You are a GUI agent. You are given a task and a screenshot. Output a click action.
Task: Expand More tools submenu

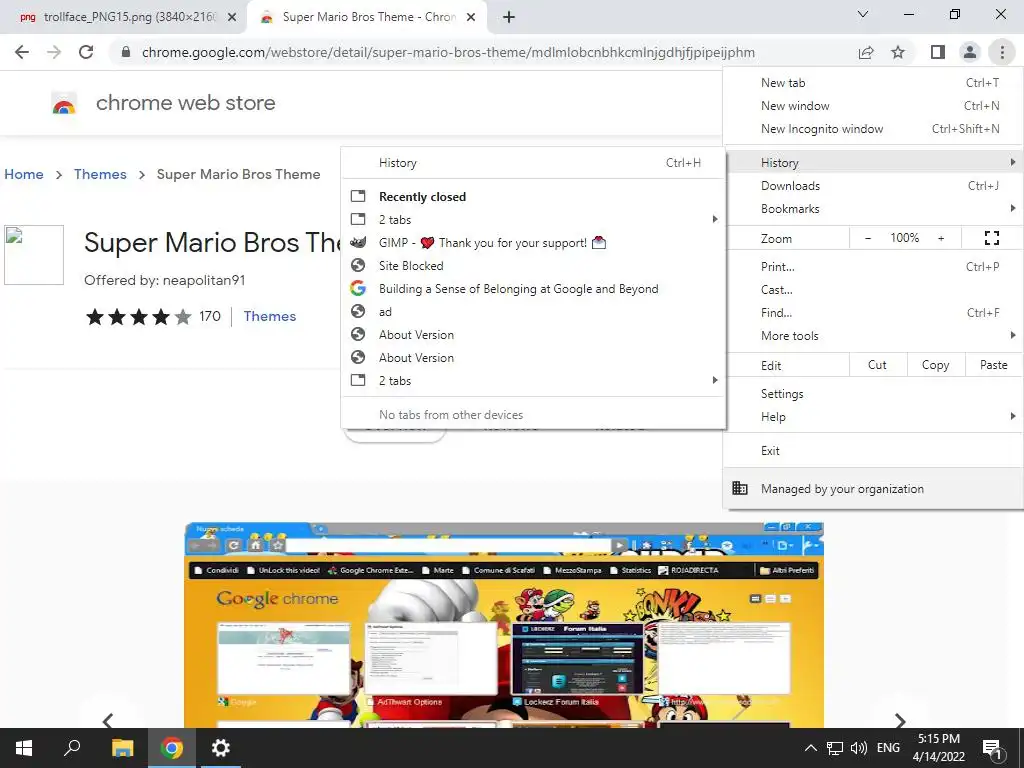[872, 336]
